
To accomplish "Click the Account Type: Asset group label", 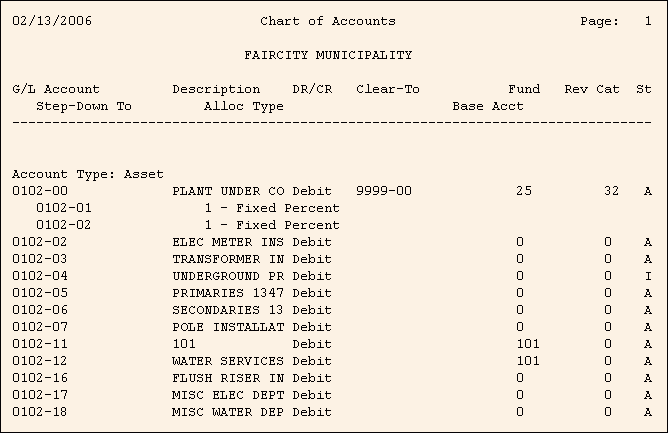I will [88, 174].
